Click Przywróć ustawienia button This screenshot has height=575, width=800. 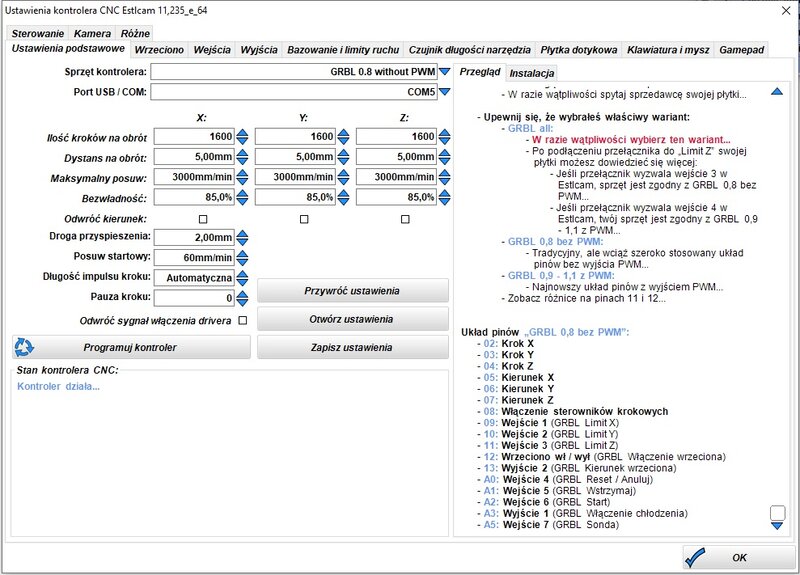pos(353,291)
